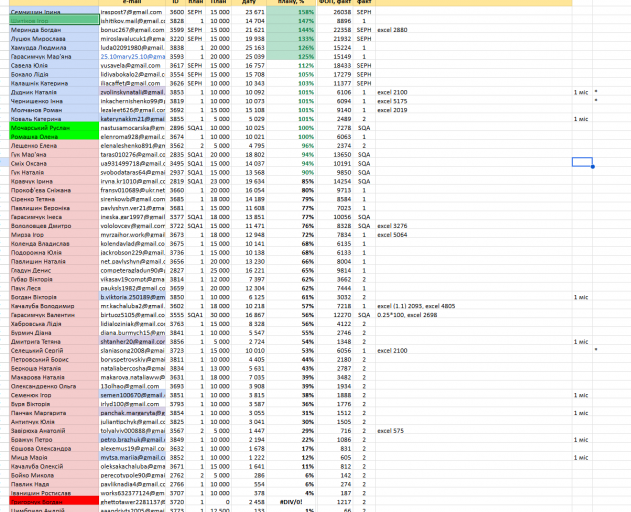This screenshot has height=512, width=631.
Task: Click the name Мирза Ігор
Action: pos(54,235)
